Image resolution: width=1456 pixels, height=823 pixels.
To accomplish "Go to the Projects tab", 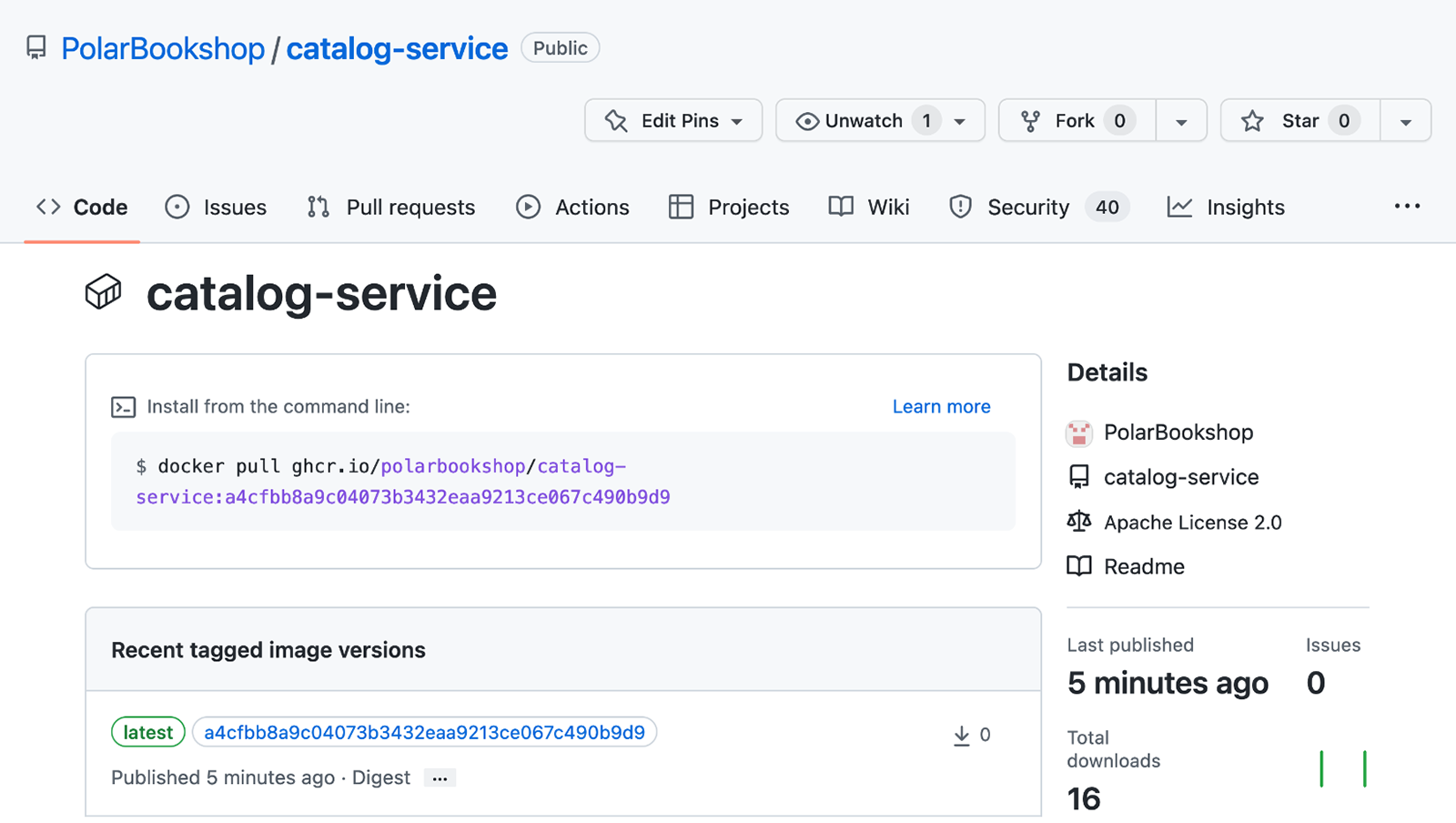I will coord(729,208).
